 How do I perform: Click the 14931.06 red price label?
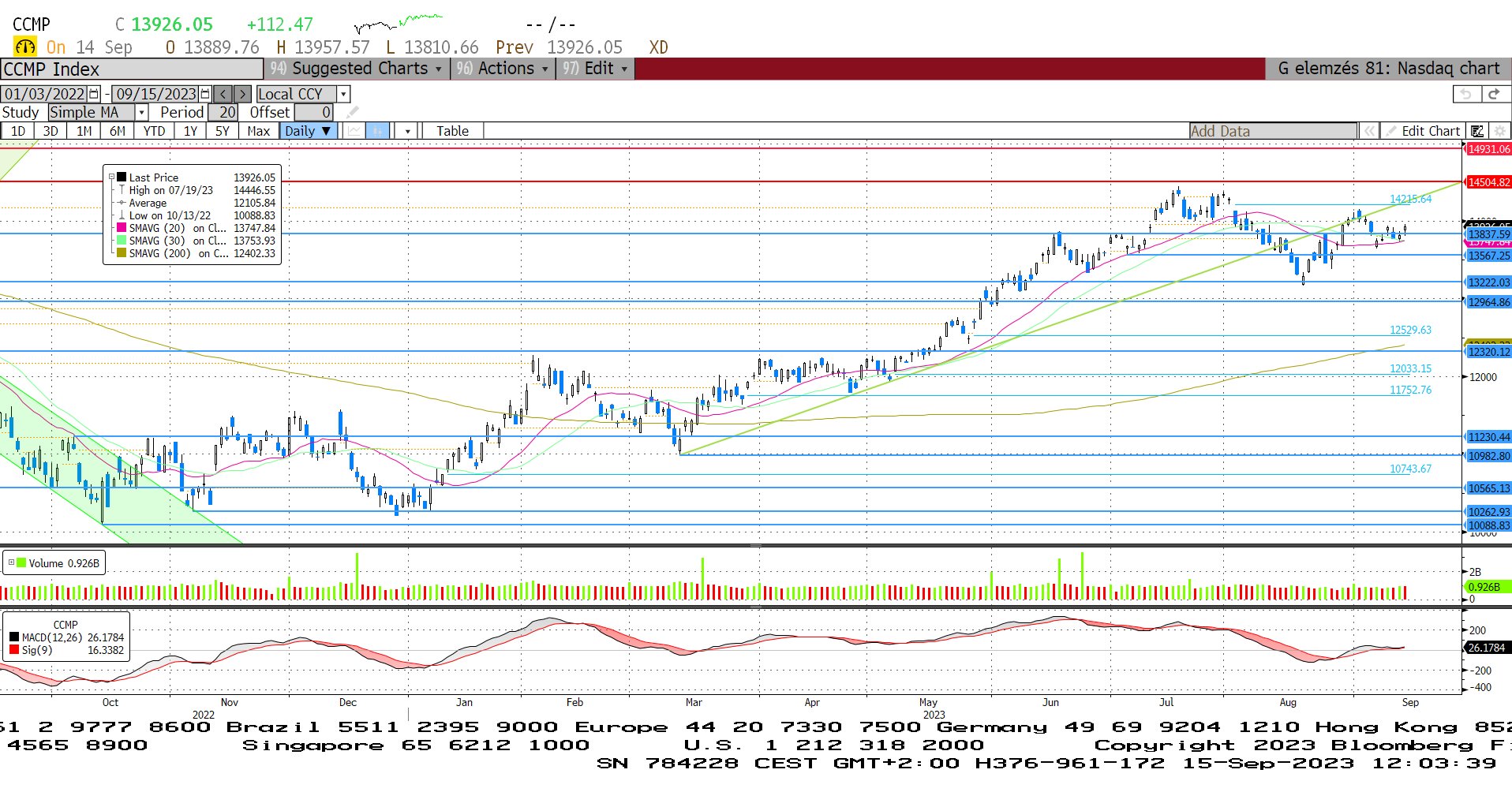click(1488, 149)
